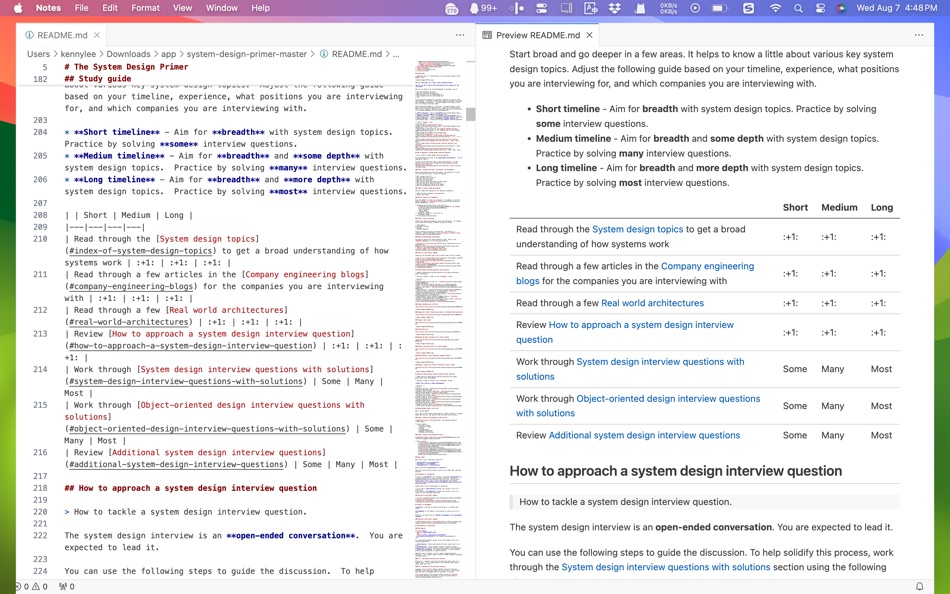Open Control Center in menu bar

pyautogui.click(x=820, y=8)
